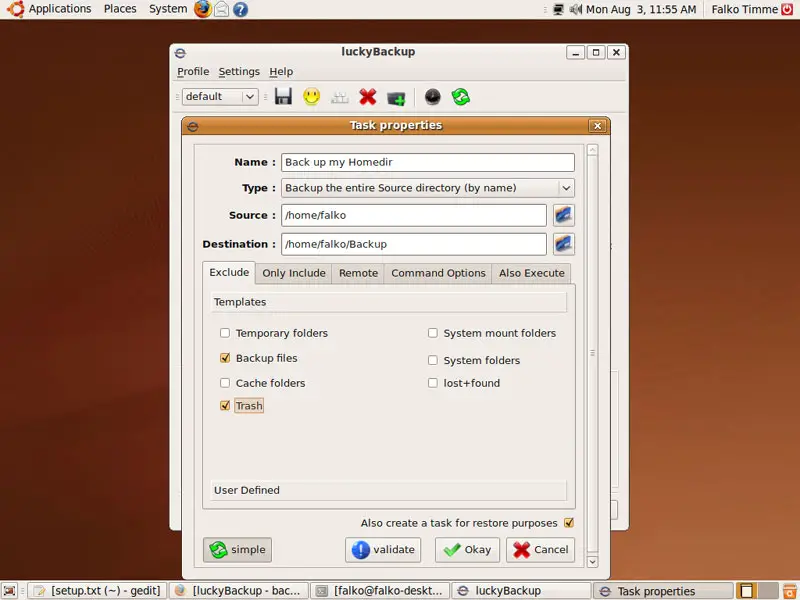Check the lost+found exclusion
800x600 pixels.
(x=433, y=383)
